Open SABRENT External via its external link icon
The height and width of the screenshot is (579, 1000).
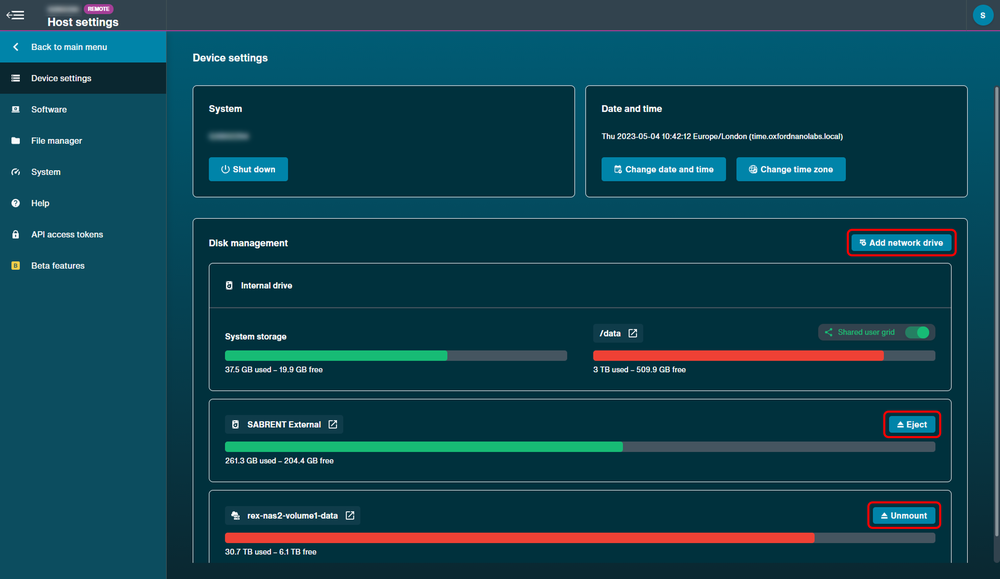(x=333, y=425)
